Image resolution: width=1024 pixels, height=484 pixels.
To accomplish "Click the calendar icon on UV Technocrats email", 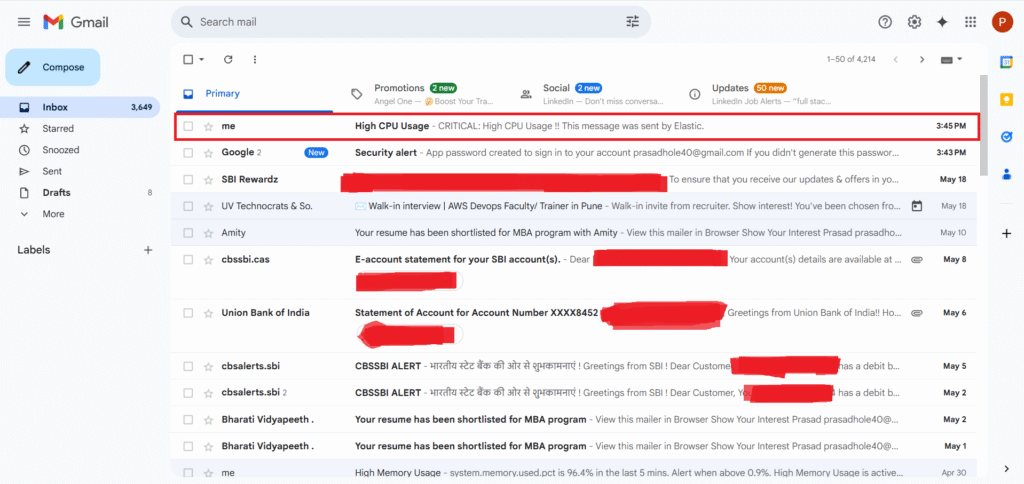I will pos(917,206).
